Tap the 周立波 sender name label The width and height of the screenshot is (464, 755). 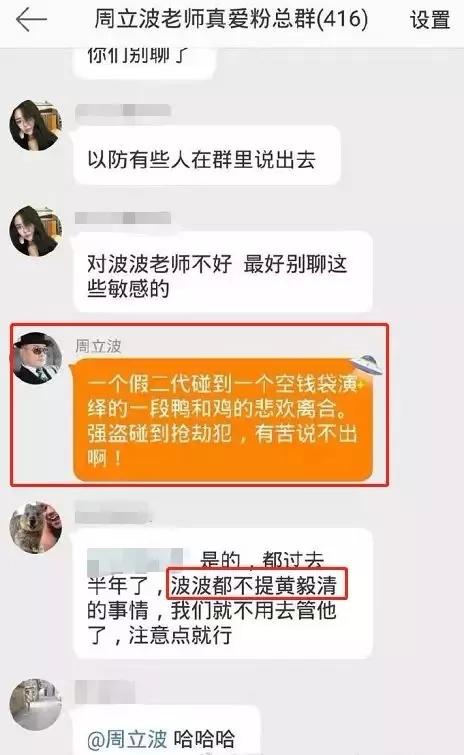click(98, 346)
